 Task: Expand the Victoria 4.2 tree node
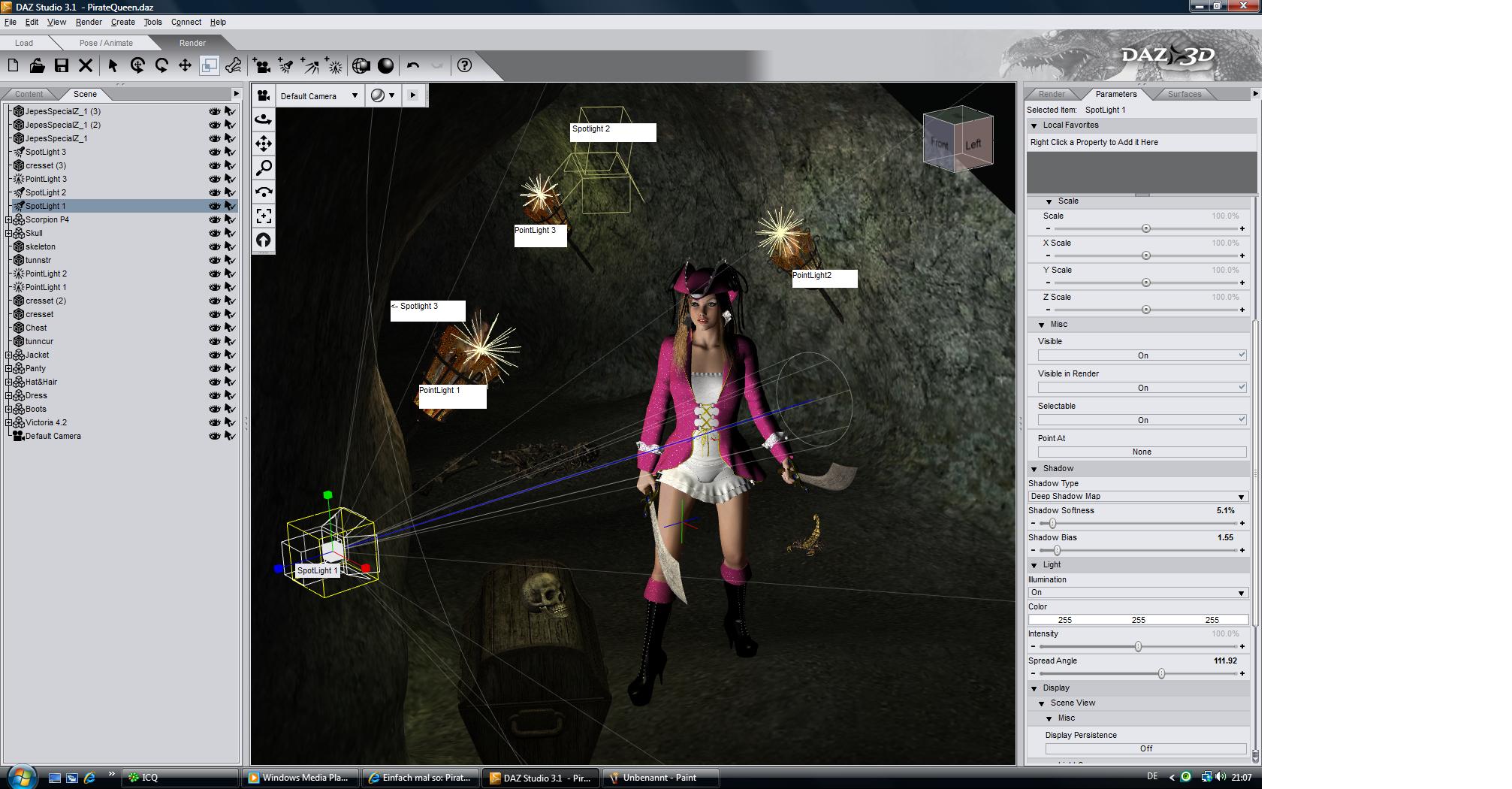pyautogui.click(x=9, y=422)
